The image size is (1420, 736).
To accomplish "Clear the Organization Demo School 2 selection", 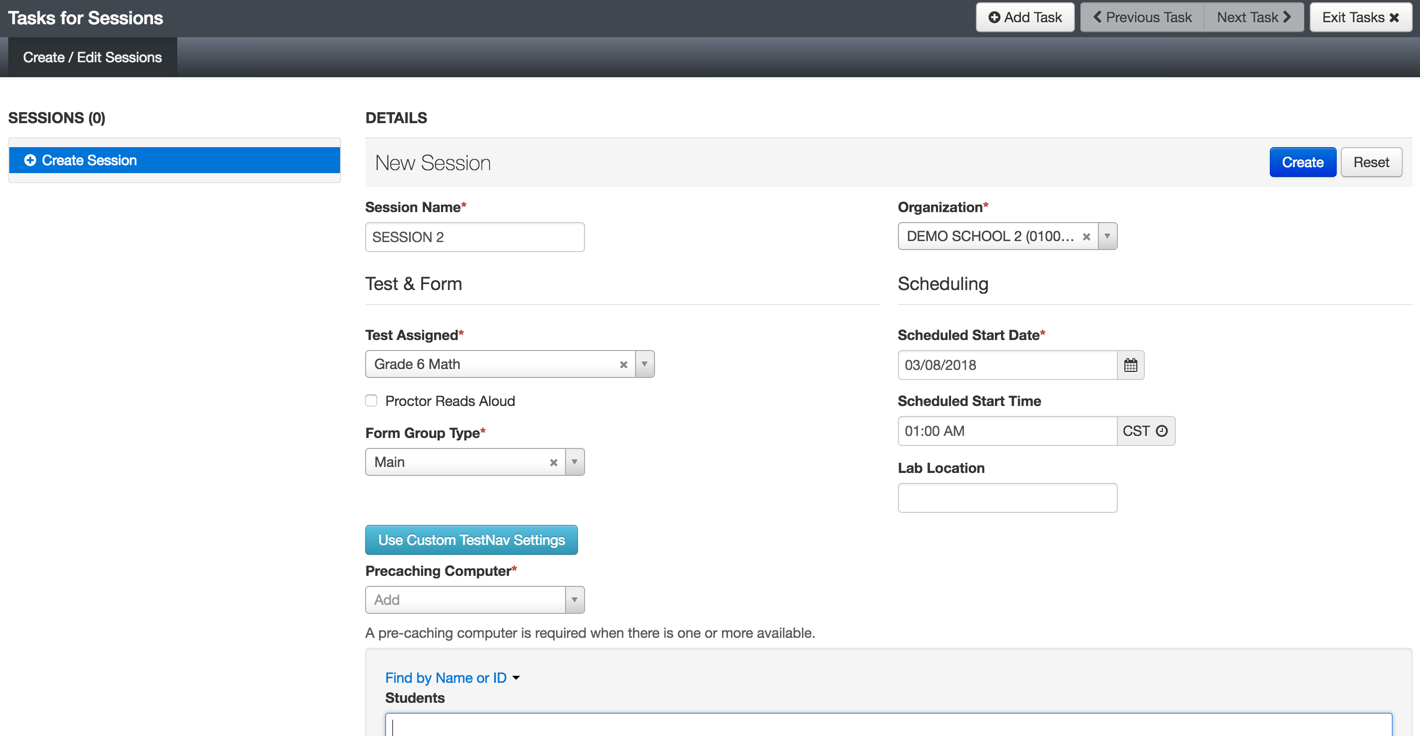I will pyautogui.click(x=1086, y=237).
